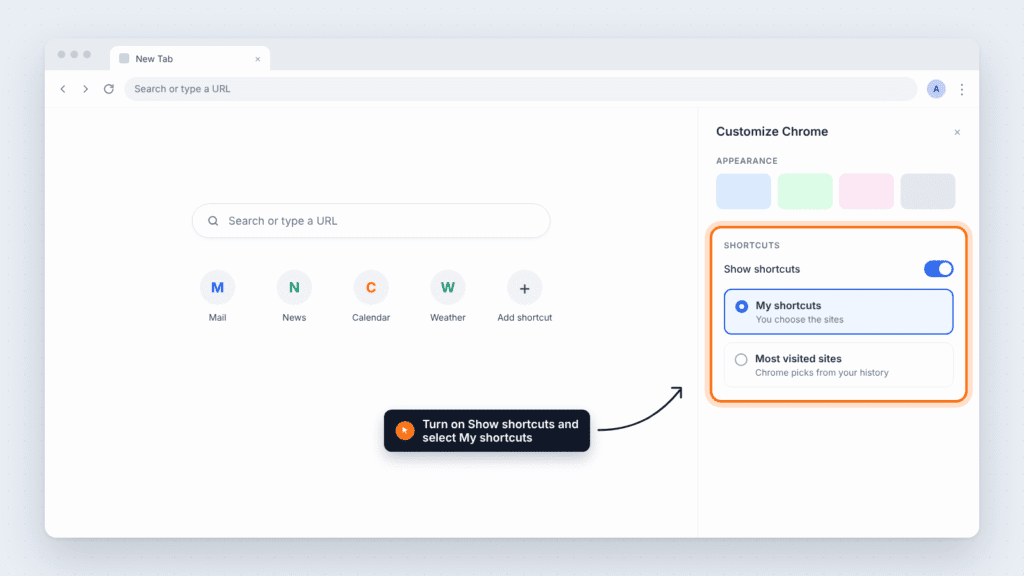Toggle the Show shortcuts switch

coord(938,269)
